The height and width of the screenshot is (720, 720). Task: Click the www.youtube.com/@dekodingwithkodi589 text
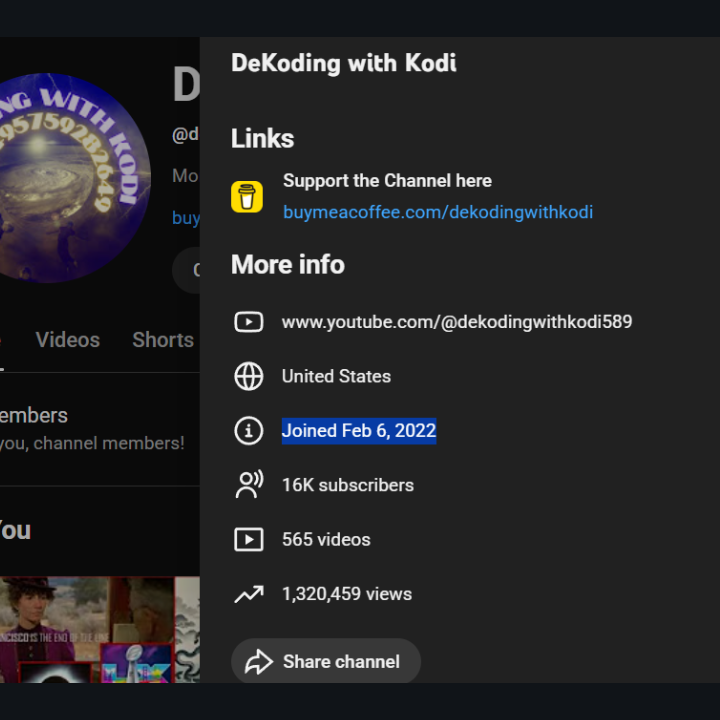(x=457, y=322)
